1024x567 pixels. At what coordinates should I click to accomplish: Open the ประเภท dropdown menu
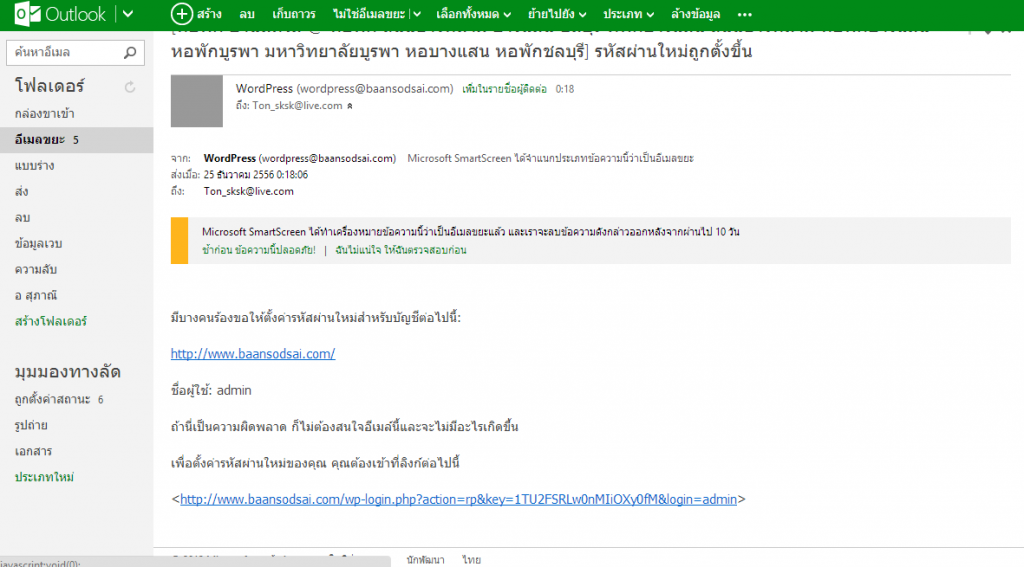[628, 14]
